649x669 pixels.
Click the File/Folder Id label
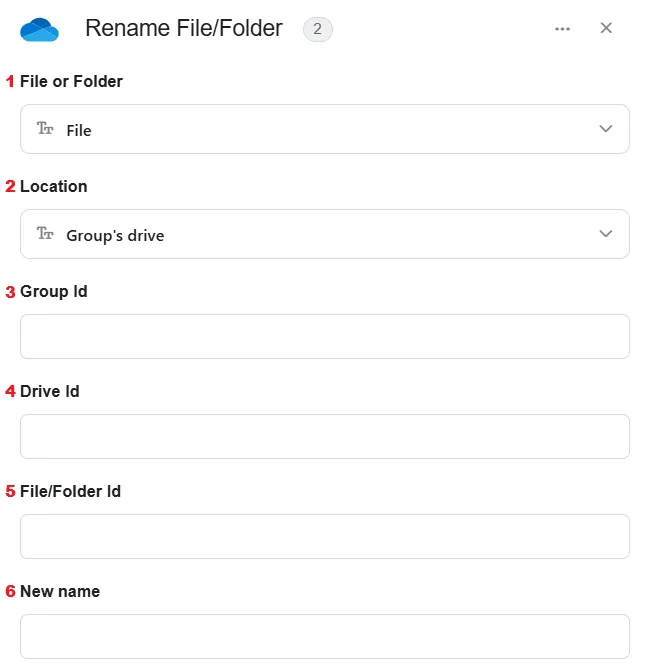click(70, 492)
